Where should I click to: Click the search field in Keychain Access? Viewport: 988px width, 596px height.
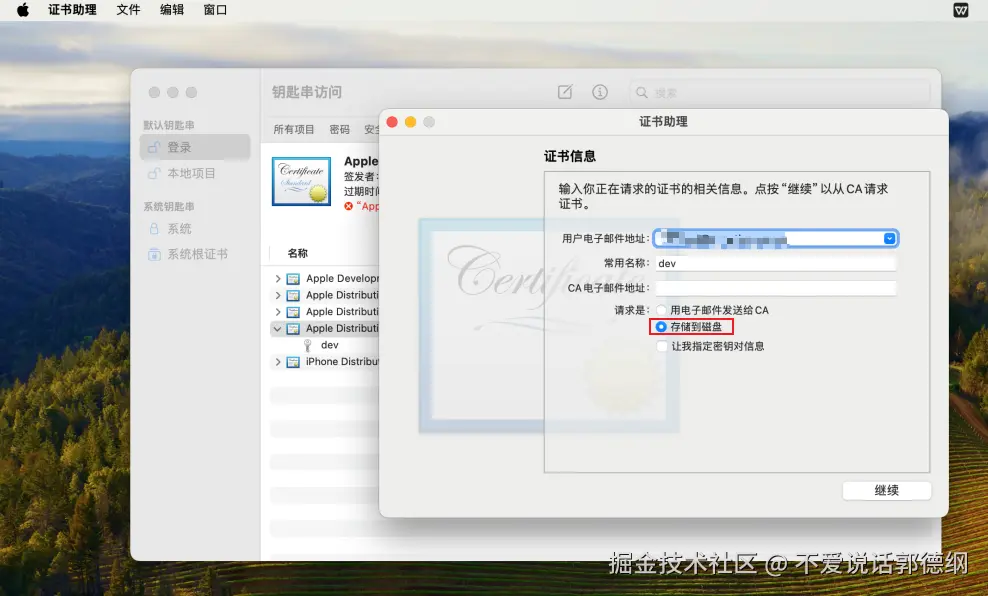coord(779,93)
